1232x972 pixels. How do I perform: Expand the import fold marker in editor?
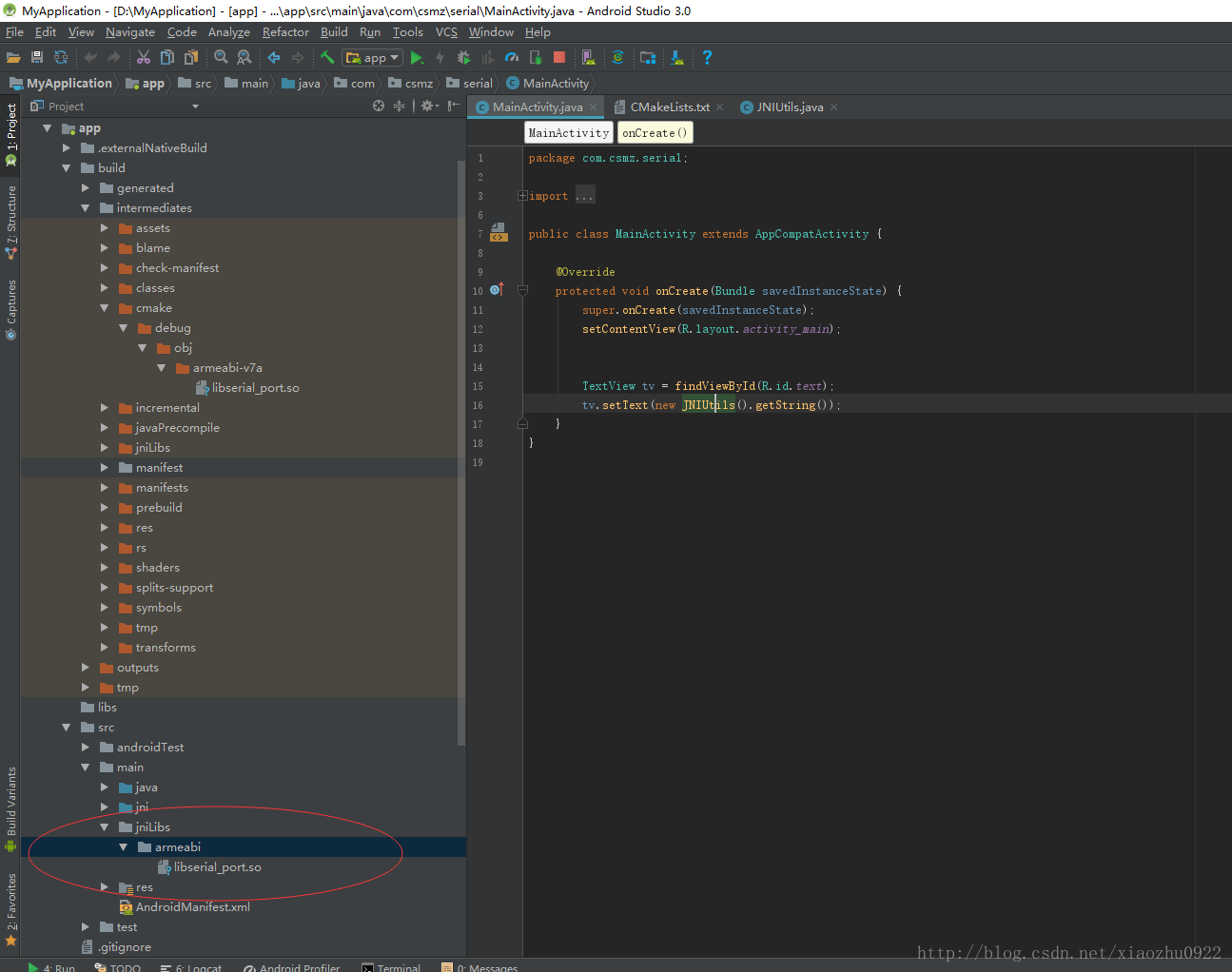pos(522,196)
